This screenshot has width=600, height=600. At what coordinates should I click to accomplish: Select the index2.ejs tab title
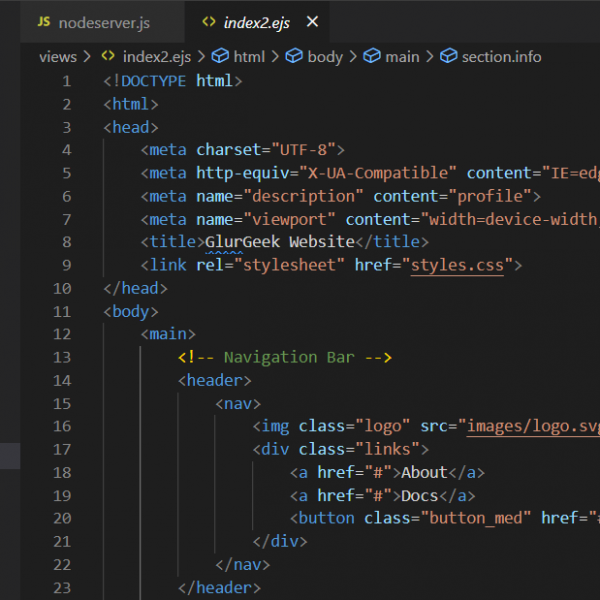coord(258,21)
